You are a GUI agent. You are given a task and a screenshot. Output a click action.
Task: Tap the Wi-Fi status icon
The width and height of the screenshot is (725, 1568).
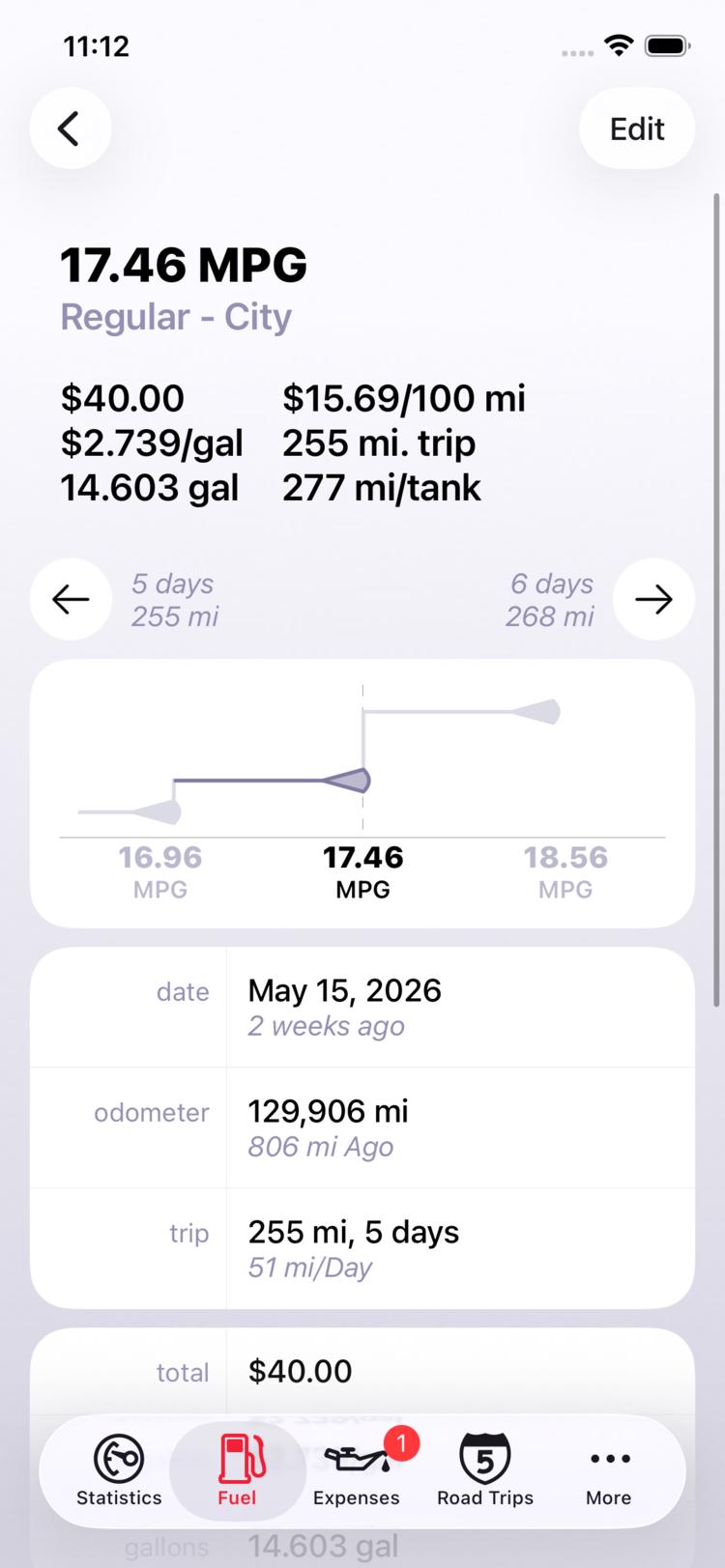(x=619, y=45)
